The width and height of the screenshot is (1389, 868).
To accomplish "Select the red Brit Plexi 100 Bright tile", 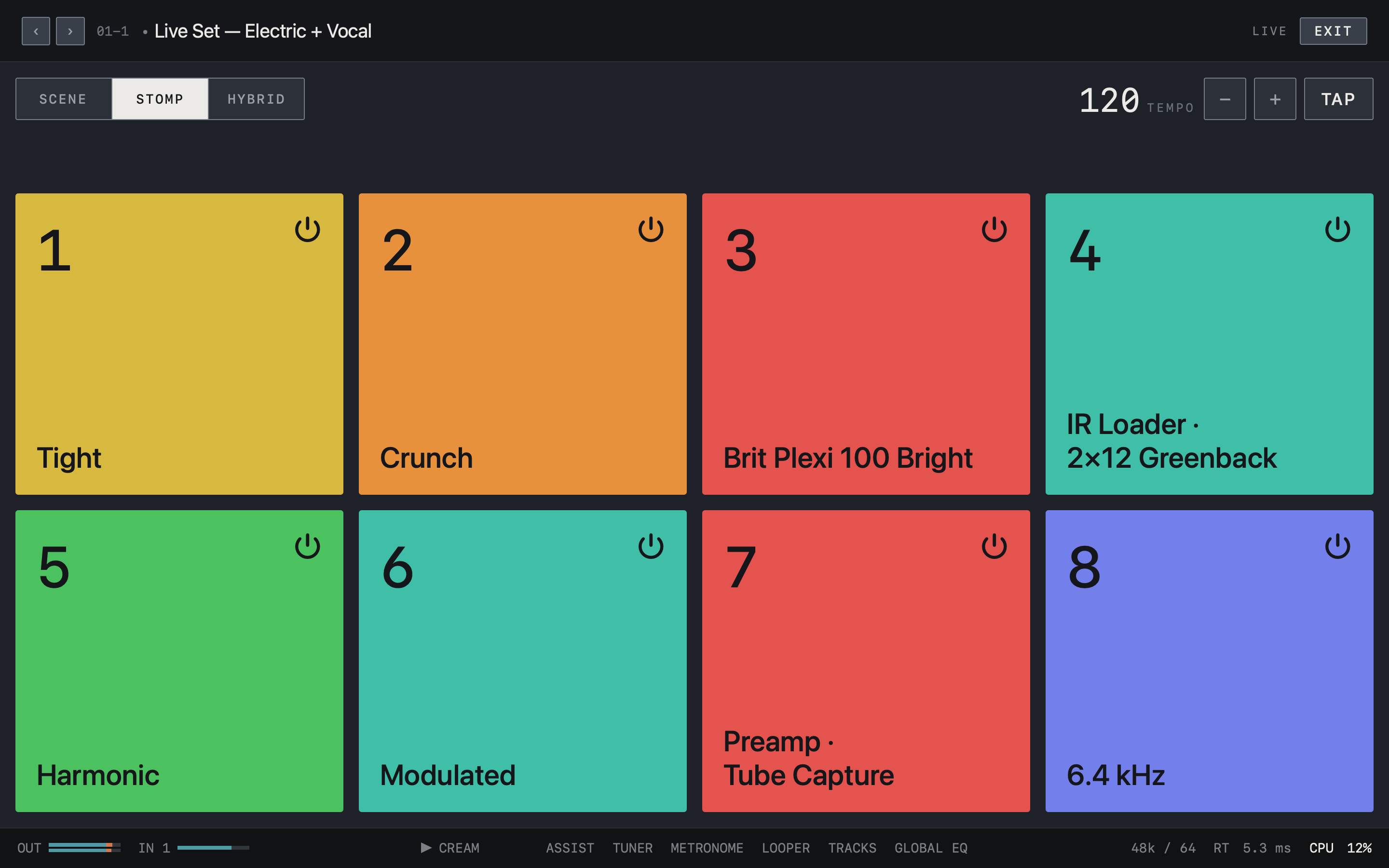I will click(x=866, y=344).
